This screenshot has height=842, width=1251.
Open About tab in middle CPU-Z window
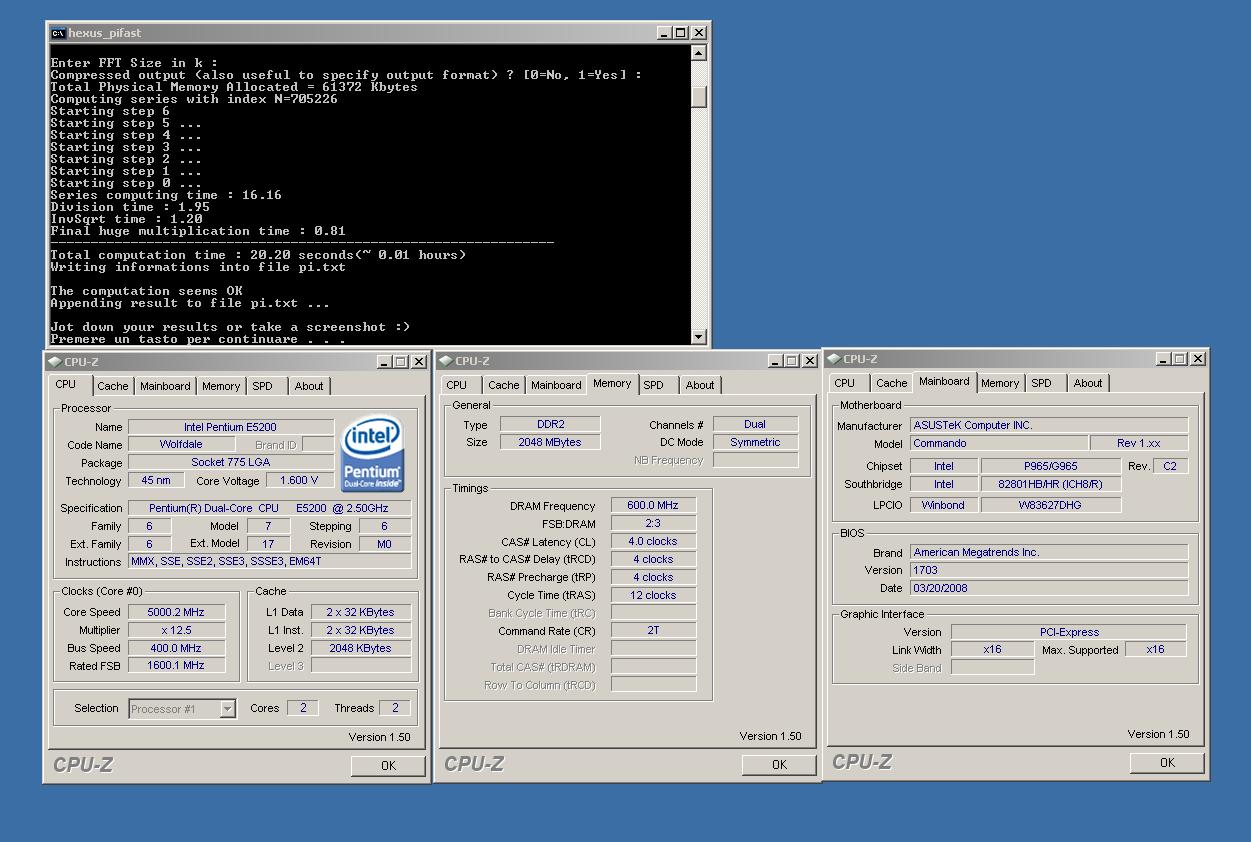pos(700,385)
